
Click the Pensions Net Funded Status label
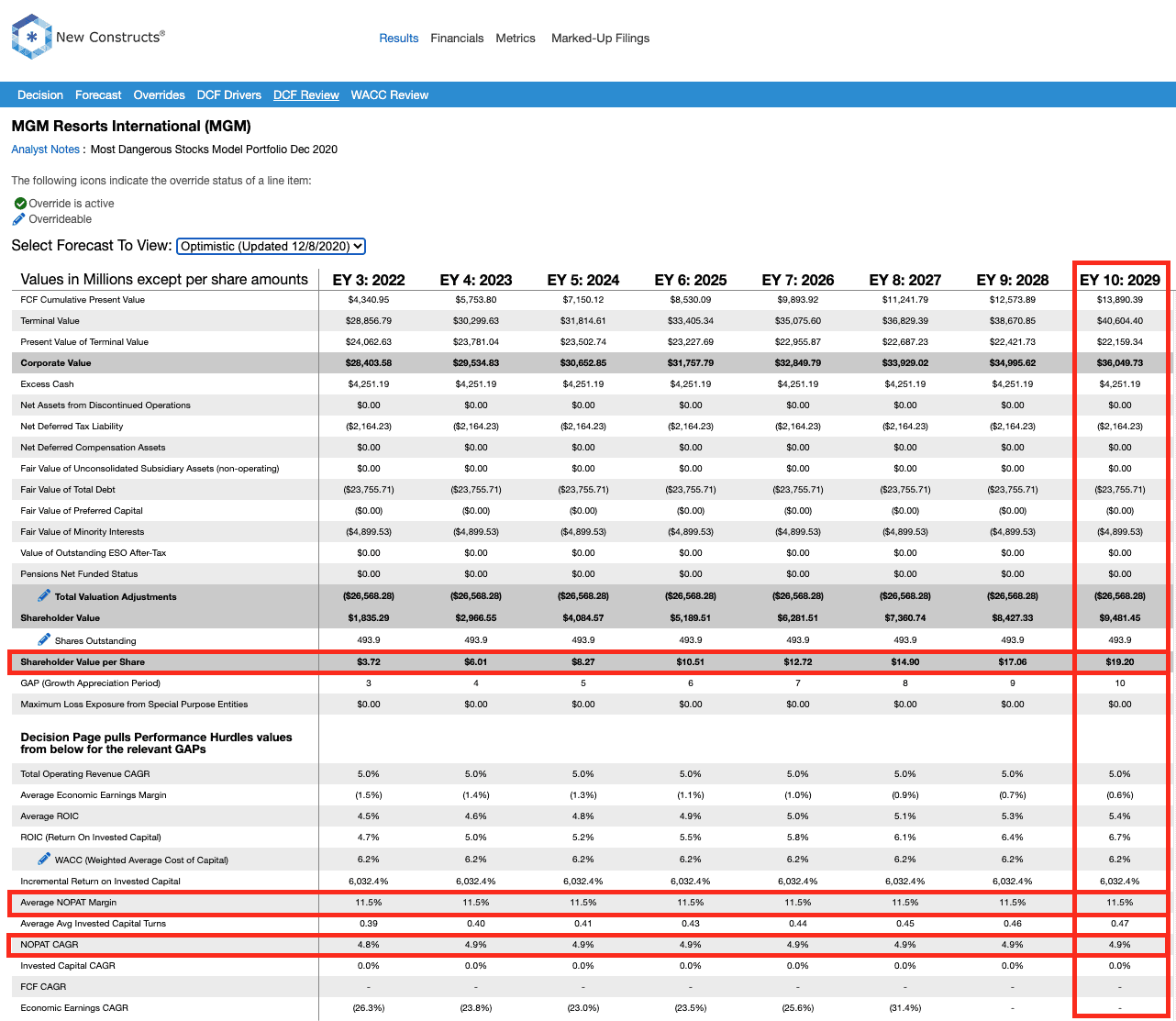pyautogui.click(x=79, y=574)
